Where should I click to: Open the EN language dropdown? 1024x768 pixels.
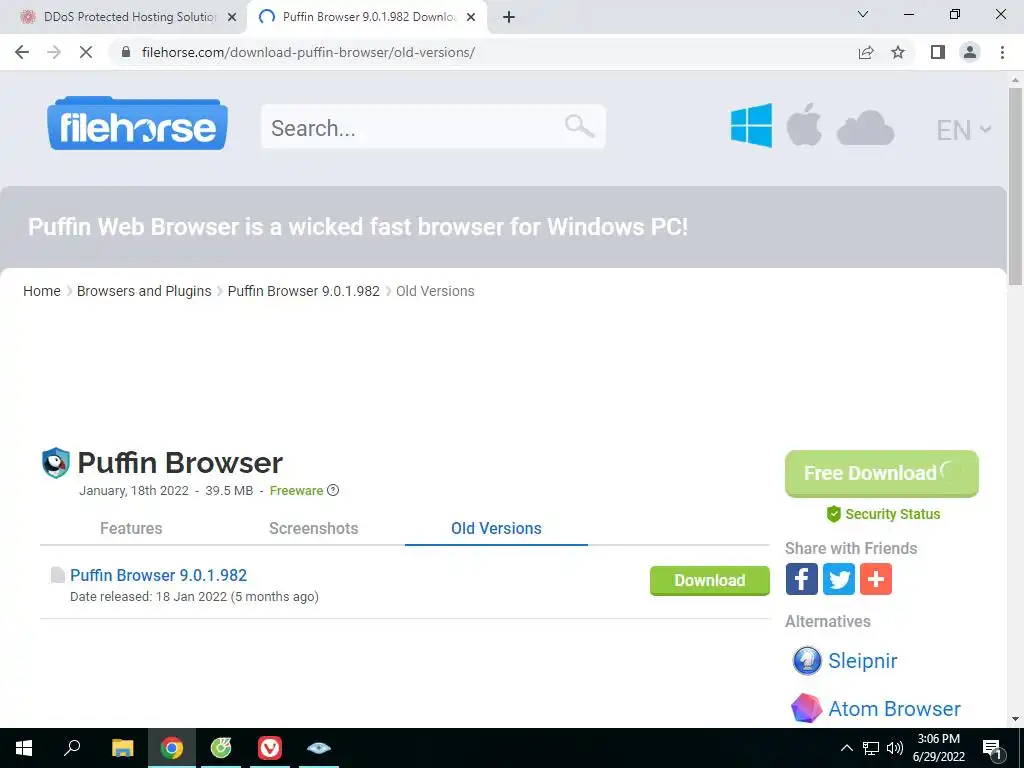click(x=963, y=130)
